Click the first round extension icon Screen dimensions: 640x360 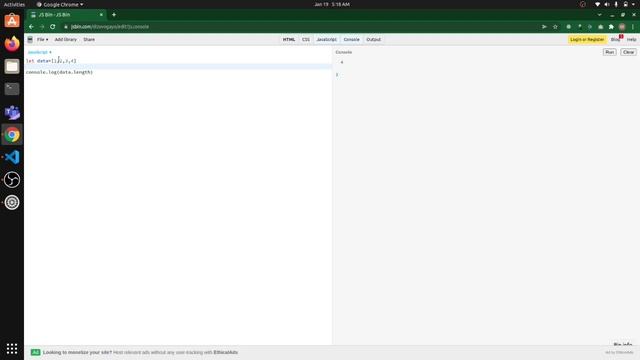coord(569,27)
